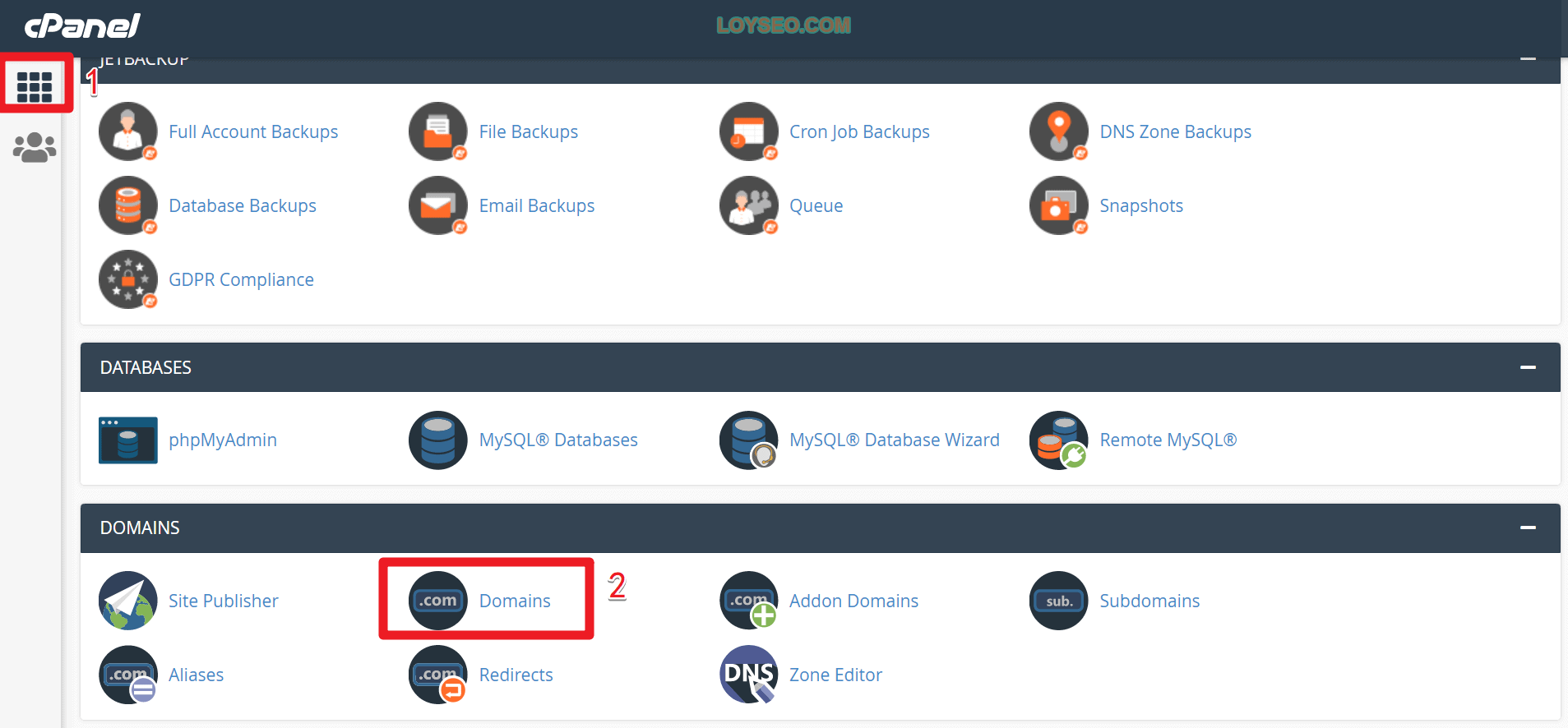Click the Queue icon
Viewport: 1568px width, 728px height.
click(749, 205)
